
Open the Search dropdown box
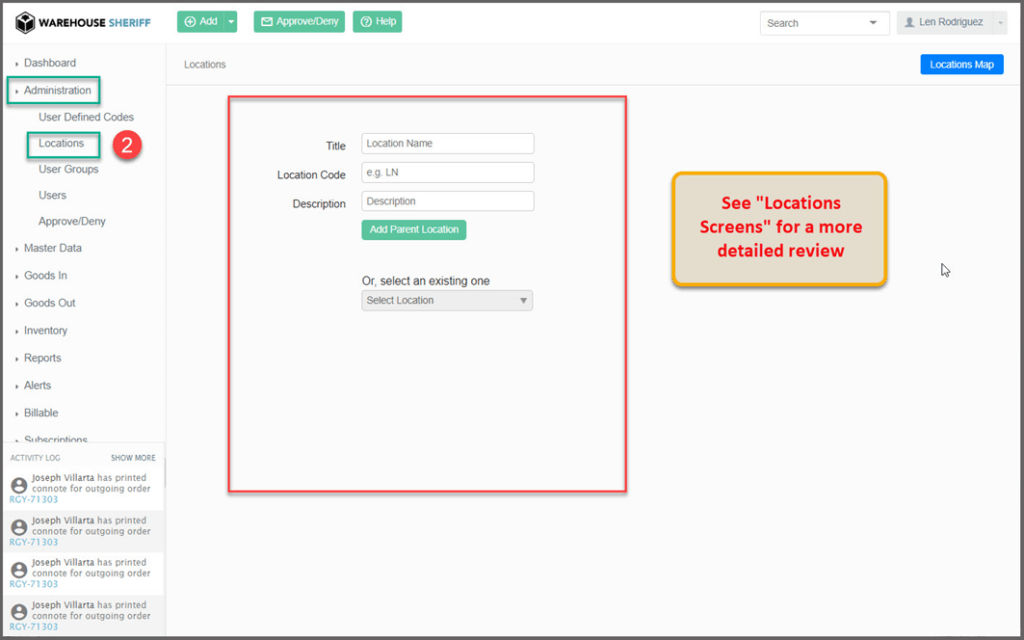click(824, 23)
